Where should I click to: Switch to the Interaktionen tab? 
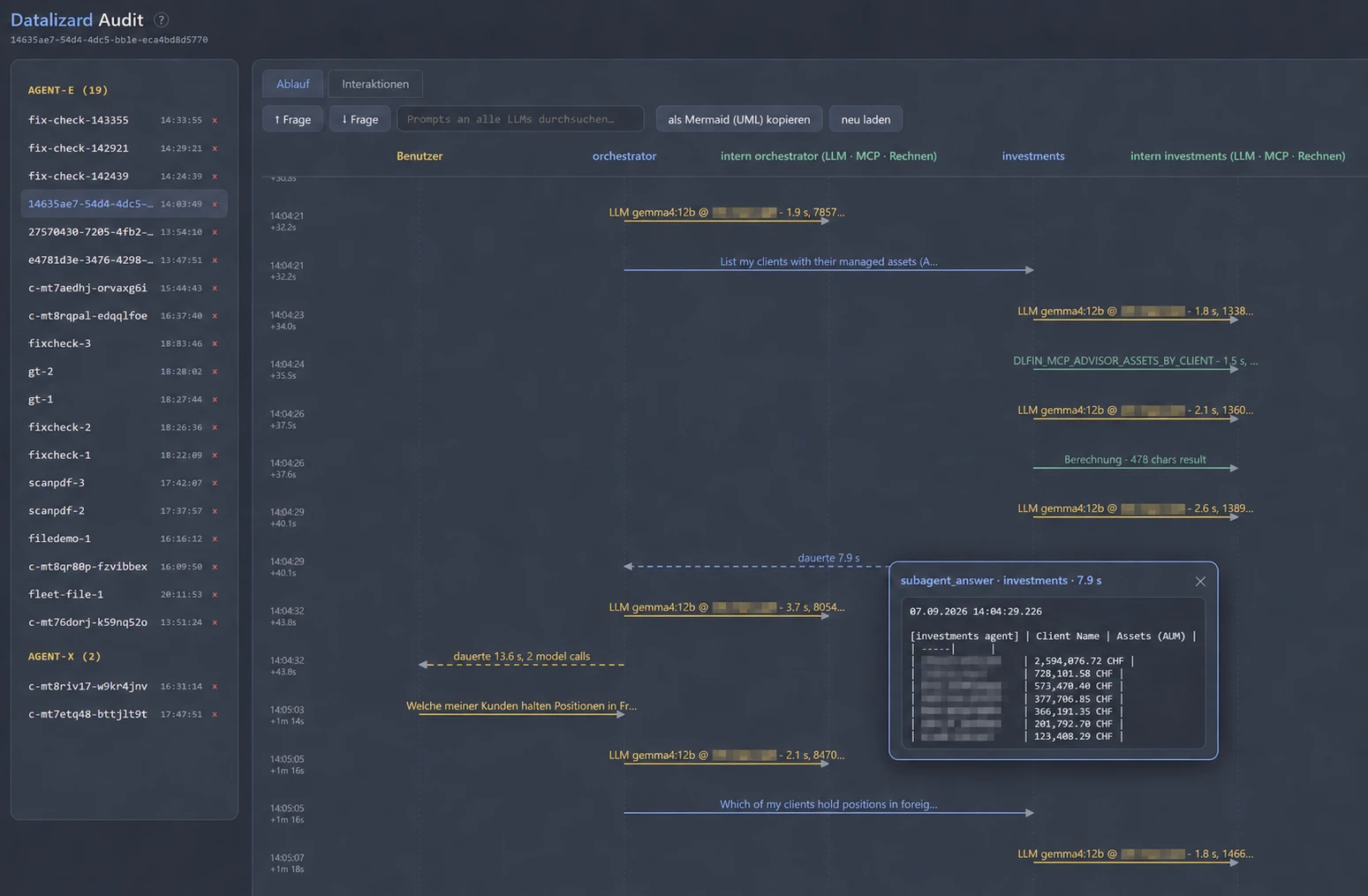point(375,84)
